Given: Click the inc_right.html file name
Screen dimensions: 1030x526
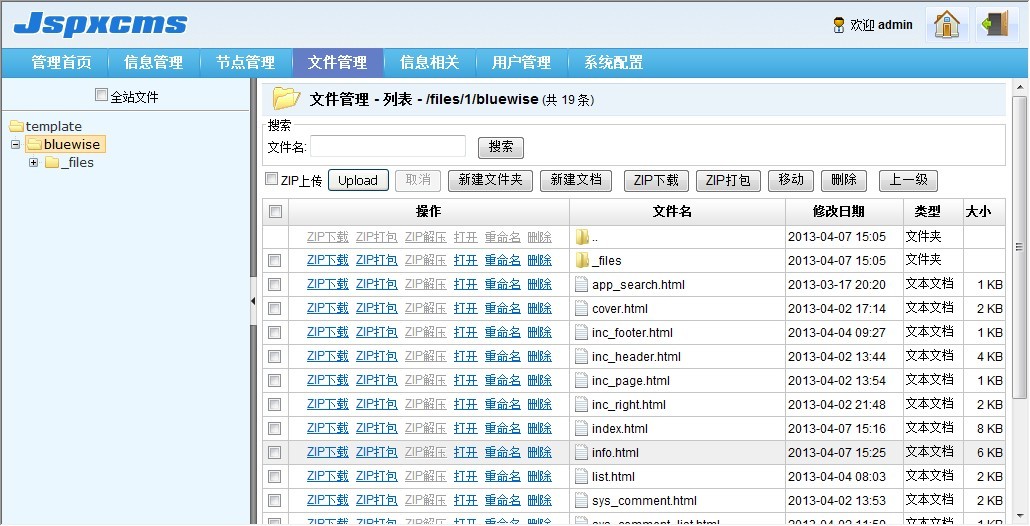Looking at the screenshot, I should click(x=629, y=405).
